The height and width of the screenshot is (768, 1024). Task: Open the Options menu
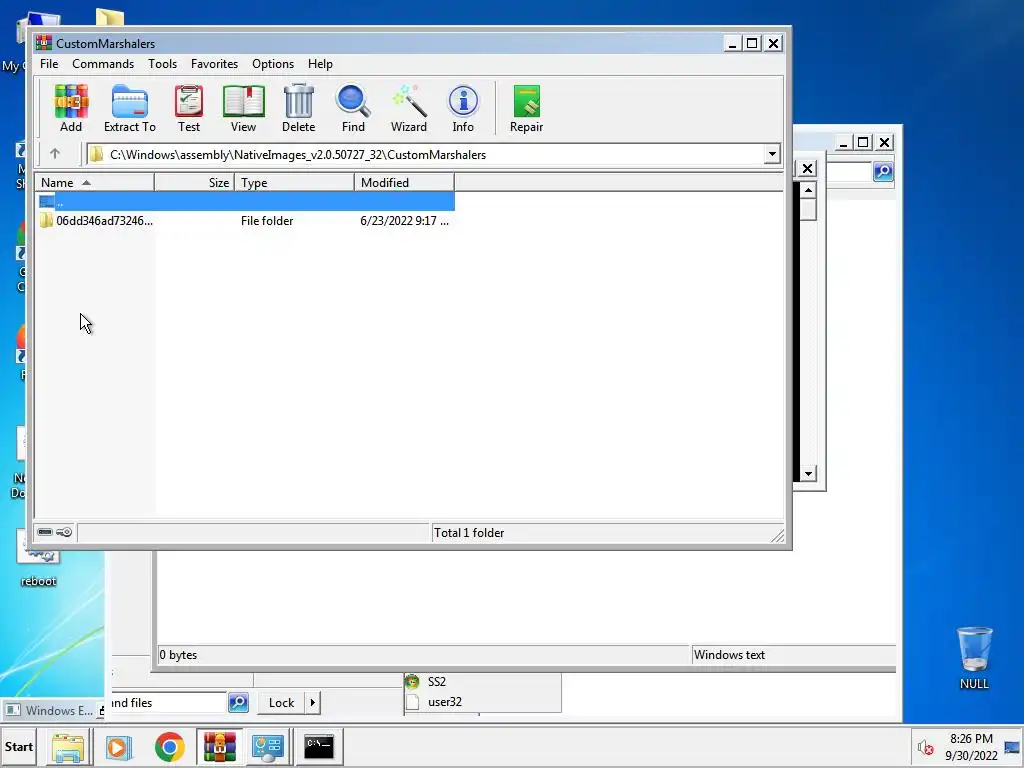point(273,64)
